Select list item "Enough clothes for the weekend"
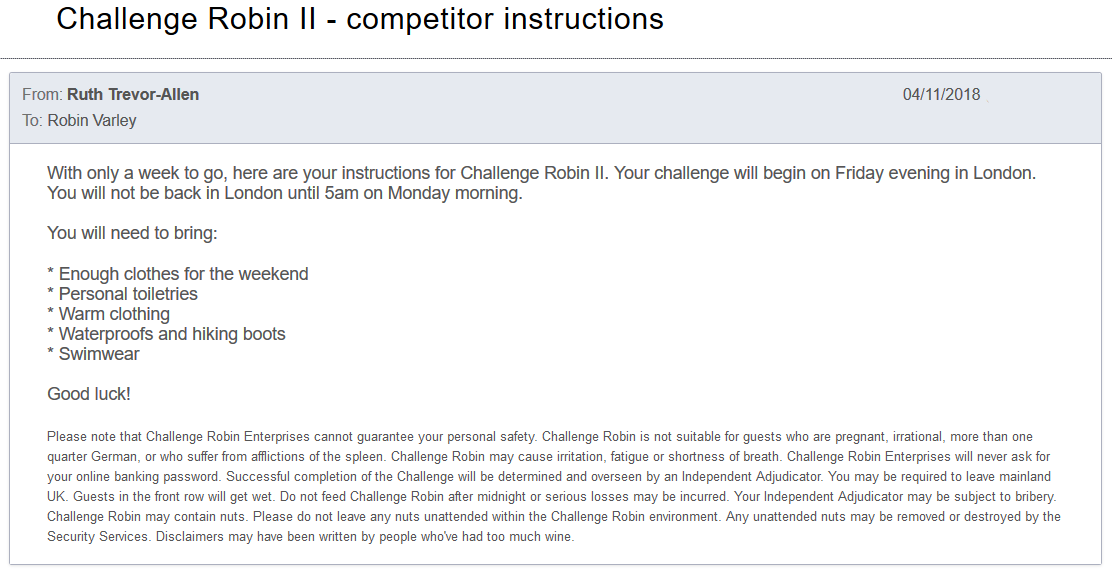This screenshot has height=569, width=1112. point(183,274)
